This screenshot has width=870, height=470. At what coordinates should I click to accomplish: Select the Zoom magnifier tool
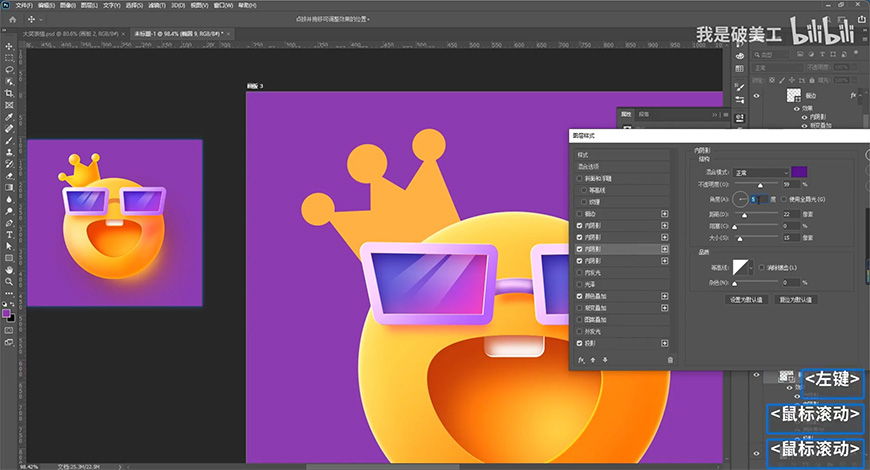click(9, 281)
